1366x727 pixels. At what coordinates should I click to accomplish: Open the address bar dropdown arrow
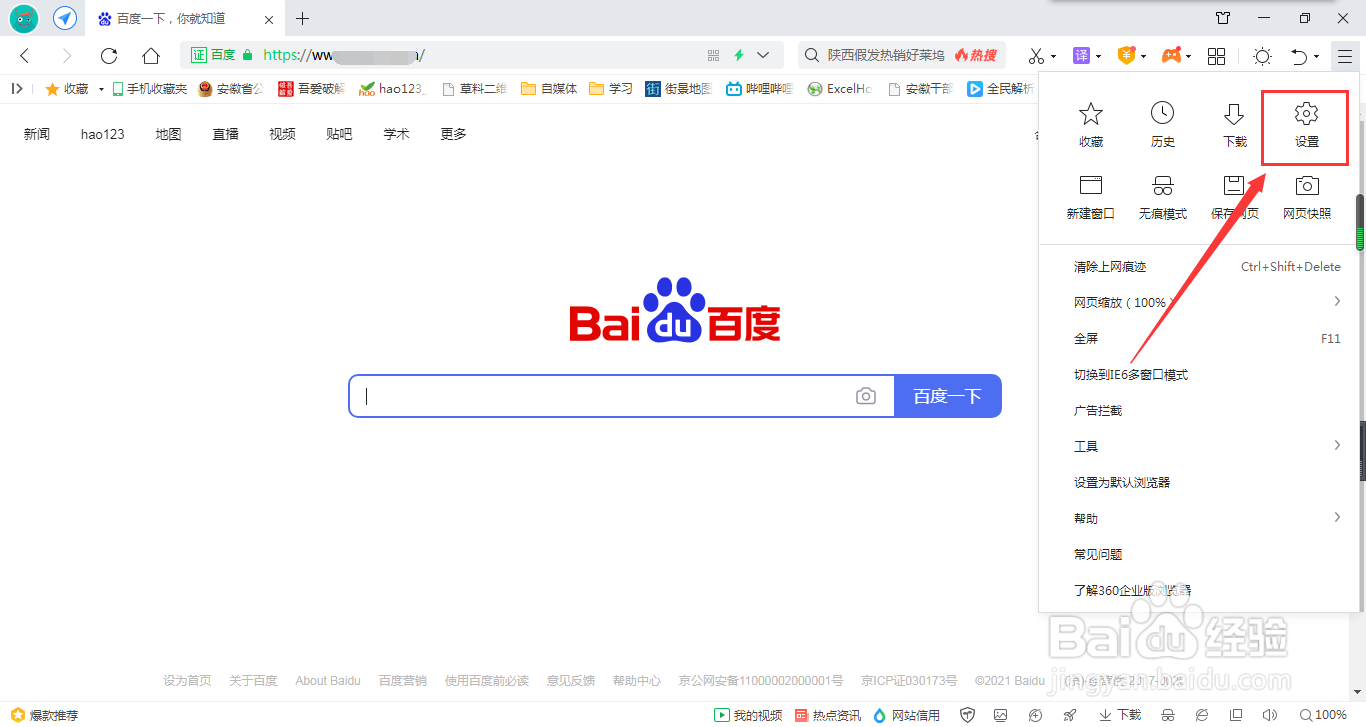[762, 56]
